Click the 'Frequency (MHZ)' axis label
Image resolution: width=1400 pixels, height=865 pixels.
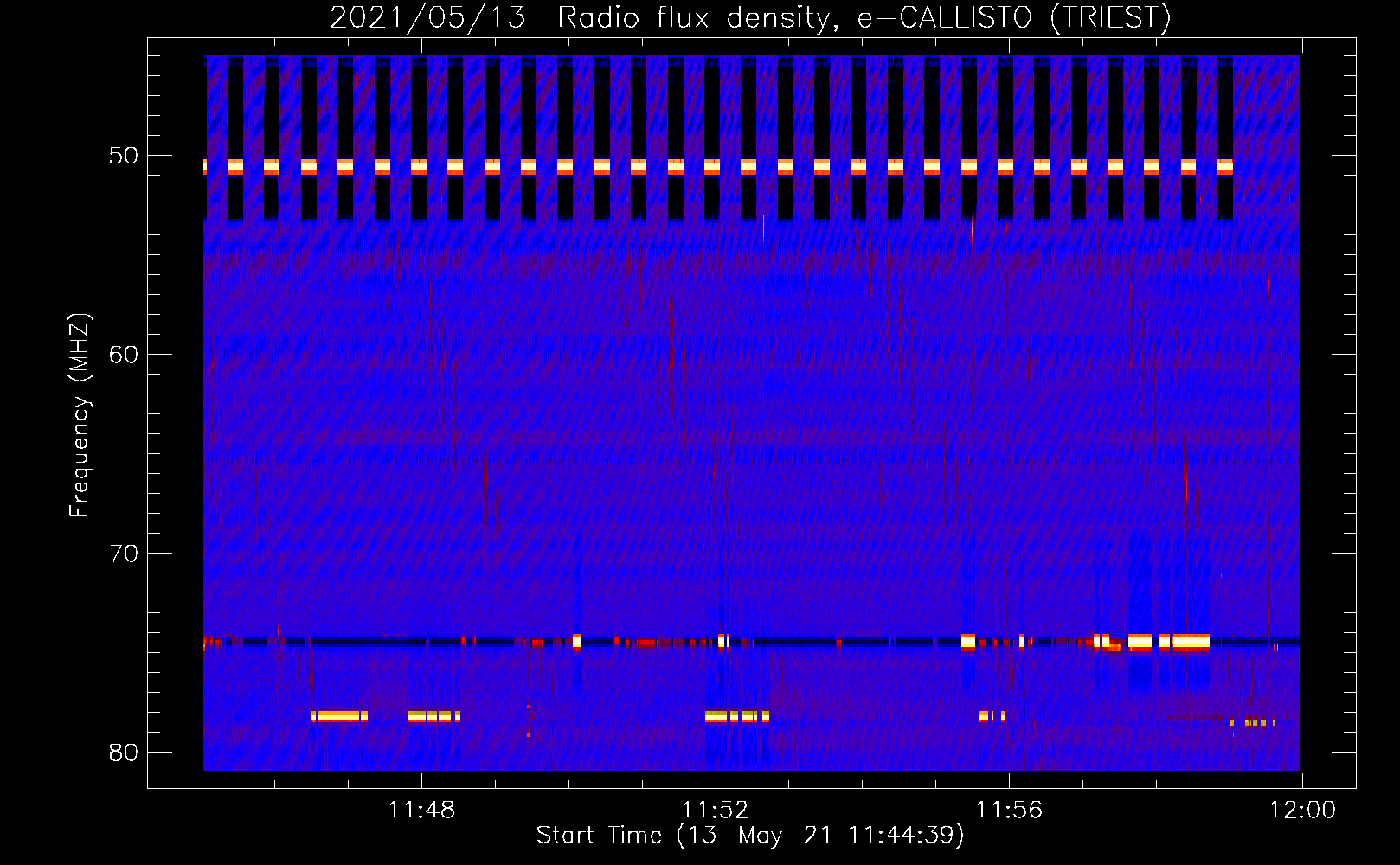pyautogui.click(x=80, y=415)
